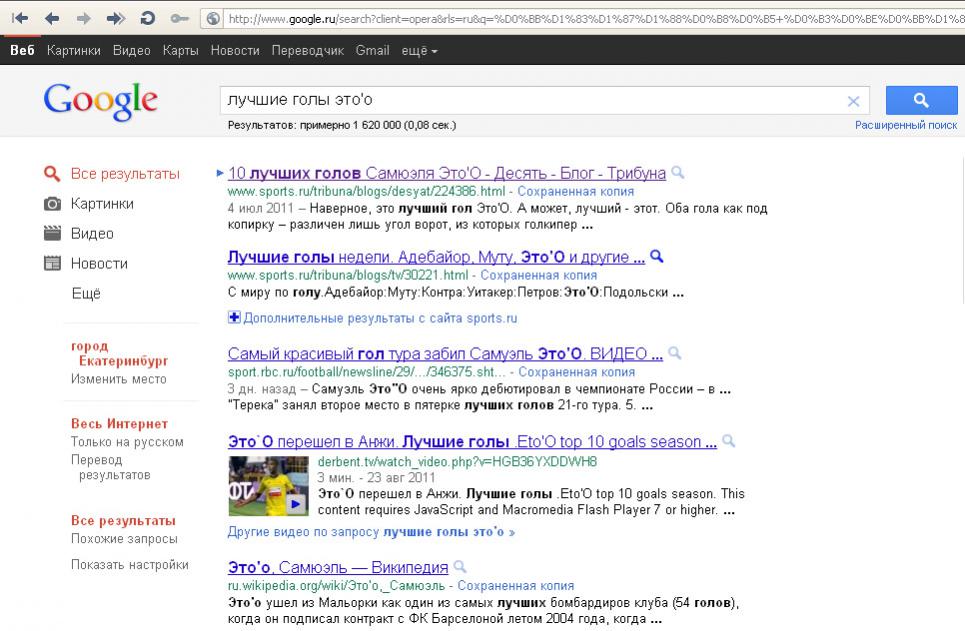Open Другие видео по запросу link
This screenshot has width=965, height=631.
pyautogui.click(x=371, y=532)
